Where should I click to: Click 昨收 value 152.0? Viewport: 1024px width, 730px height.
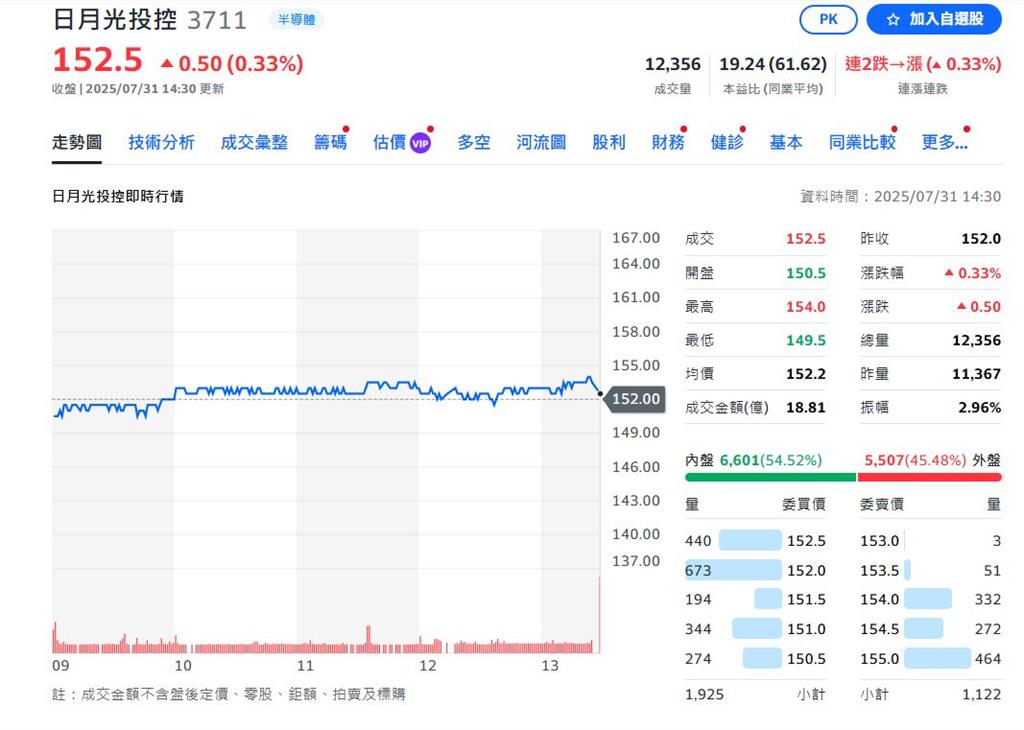click(981, 239)
